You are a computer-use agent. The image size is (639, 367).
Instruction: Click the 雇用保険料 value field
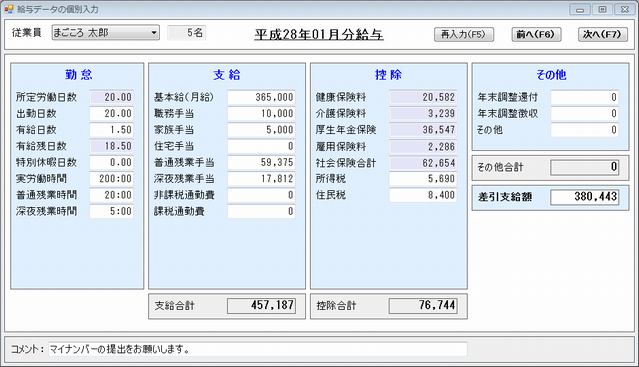423,147
